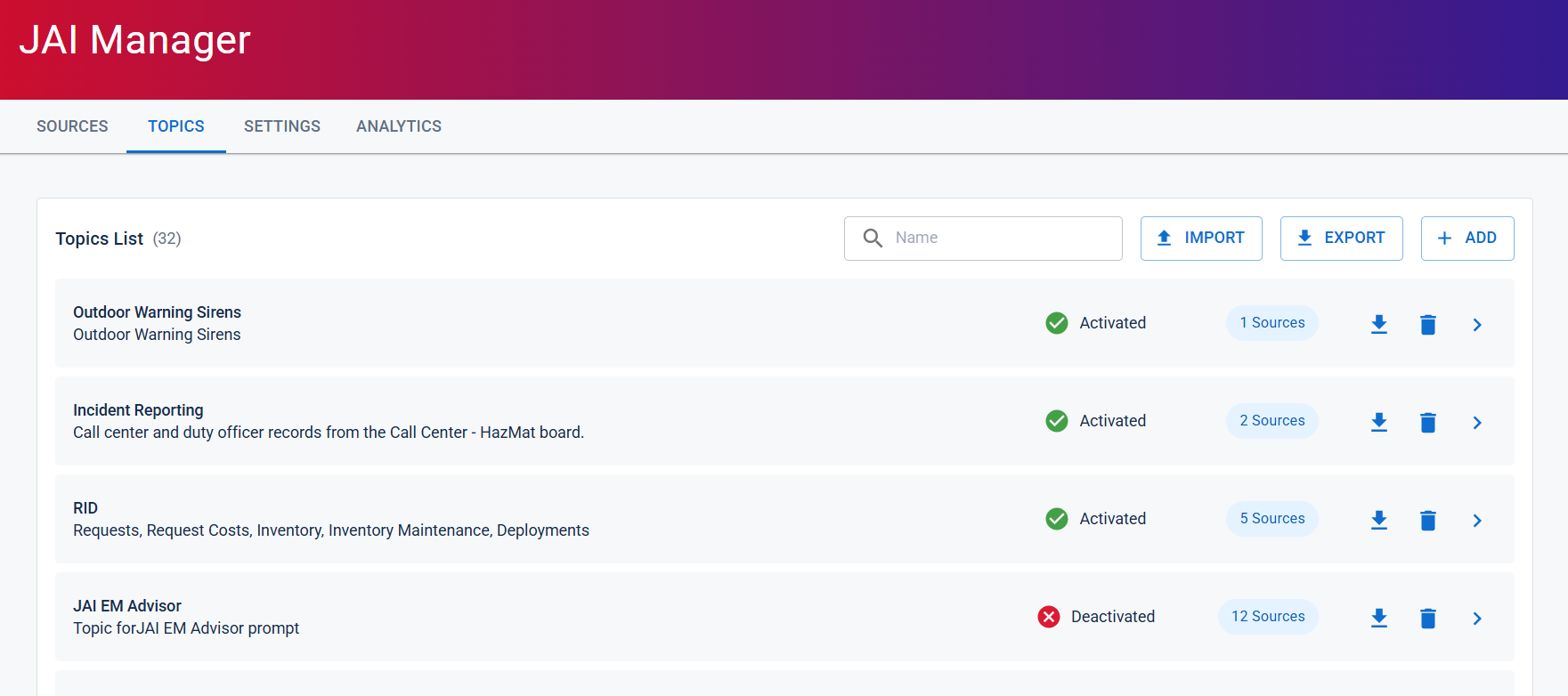
Task: Click the red Deactivated icon for JAI EM Advisor
Action: point(1049,617)
